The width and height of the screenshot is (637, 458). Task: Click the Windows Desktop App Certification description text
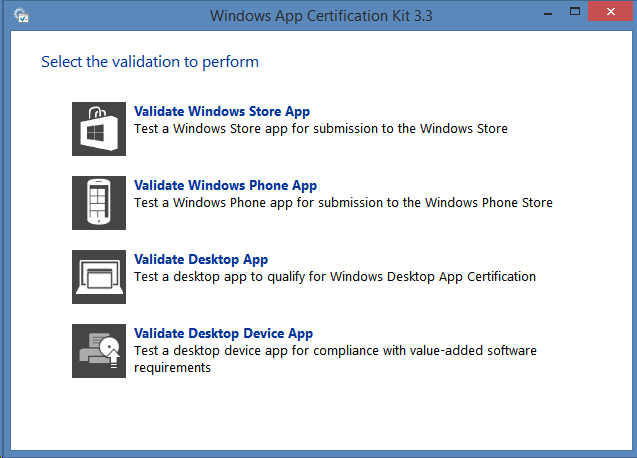(x=335, y=276)
